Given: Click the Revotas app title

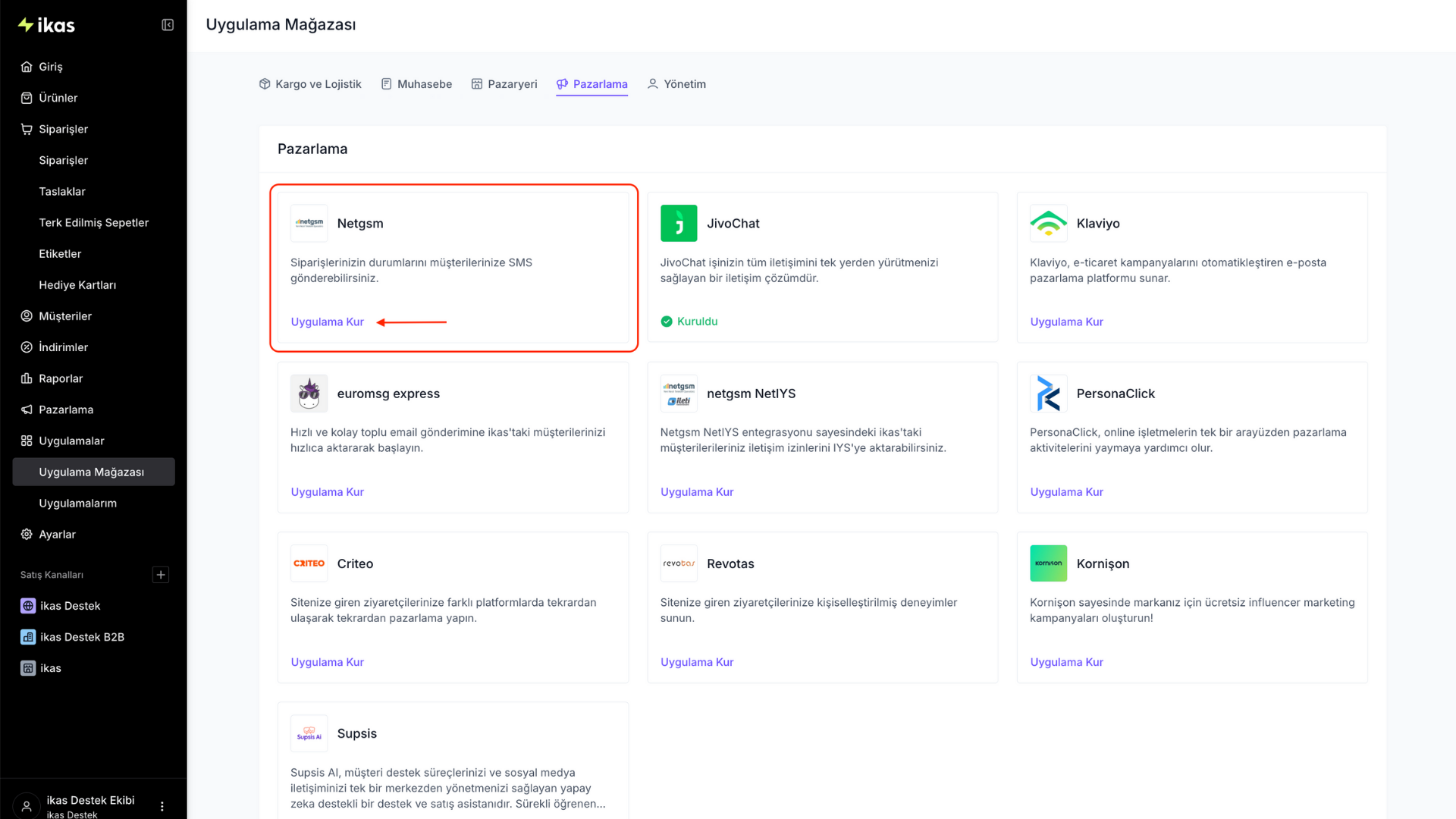Looking at the screenshot, I should pyautogui.click(x=730, y=563).
